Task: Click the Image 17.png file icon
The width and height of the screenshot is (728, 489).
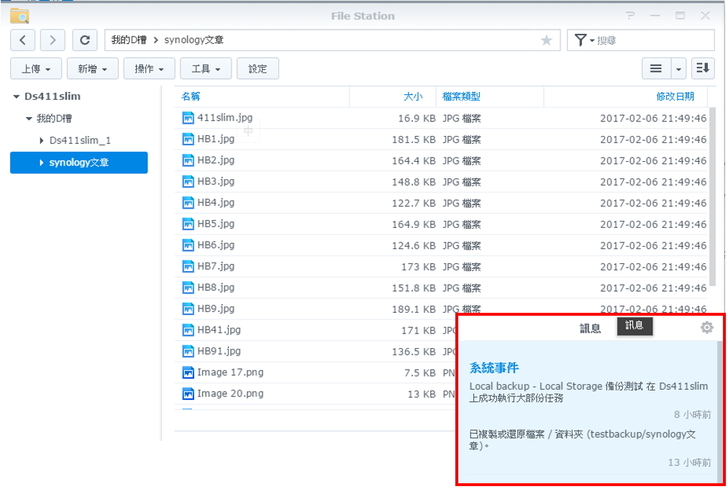Action: point(188,372)
